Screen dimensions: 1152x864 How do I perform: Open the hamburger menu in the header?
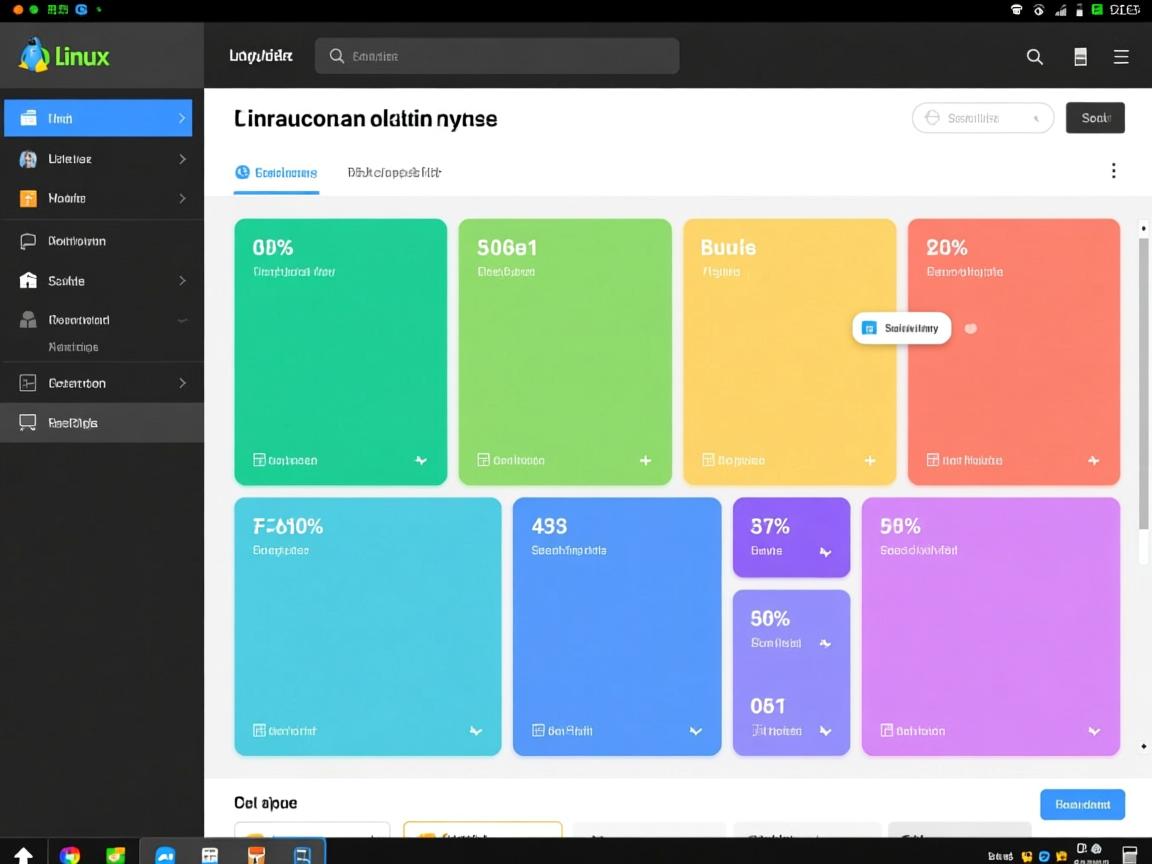[x=1121, y=57]
